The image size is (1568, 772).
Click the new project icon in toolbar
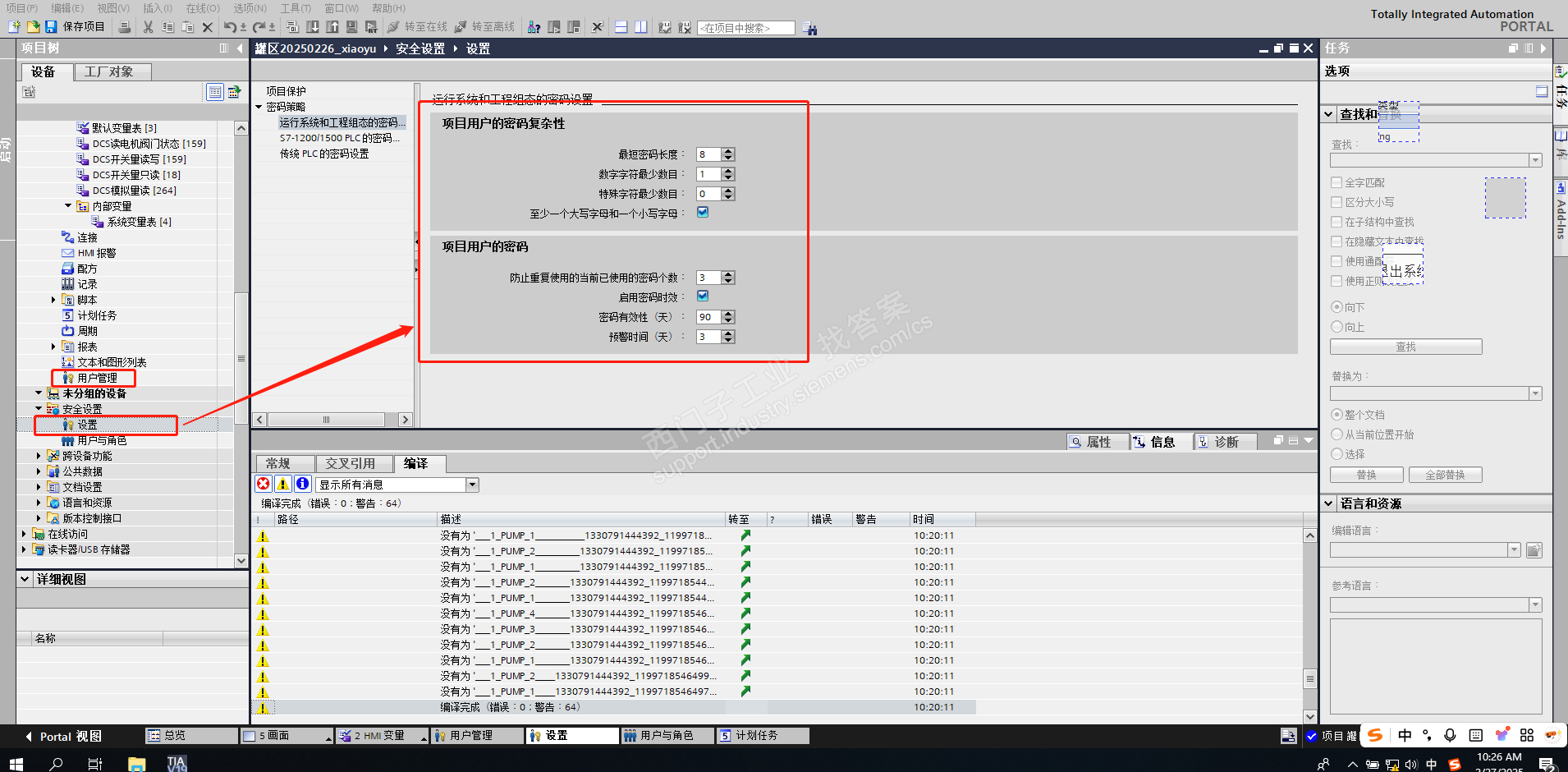[x=14, y=27]
